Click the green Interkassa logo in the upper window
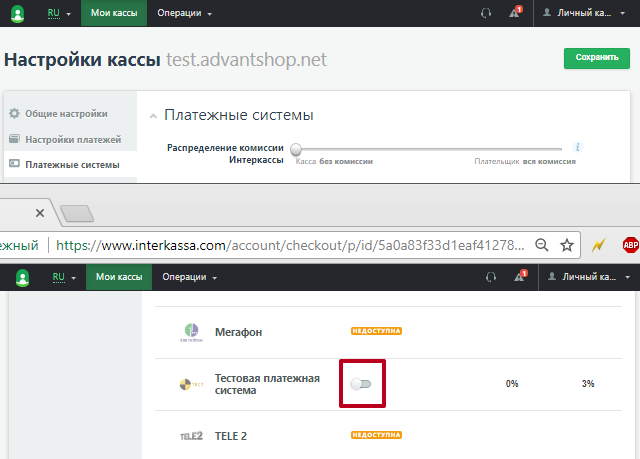 coord(17,13)
